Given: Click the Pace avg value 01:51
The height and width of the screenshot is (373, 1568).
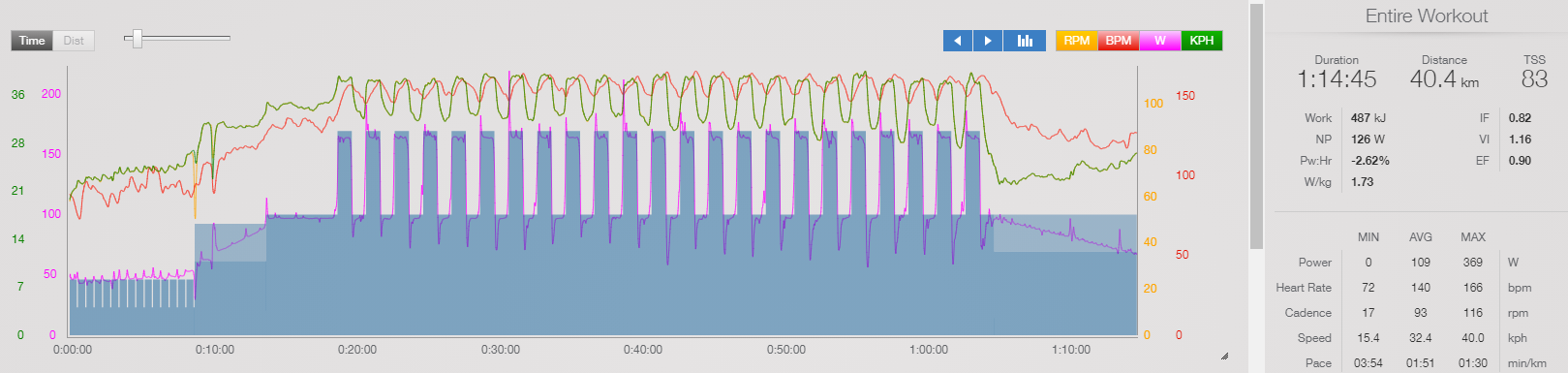Looking at the screenshot, I should tap(1420, 363).
